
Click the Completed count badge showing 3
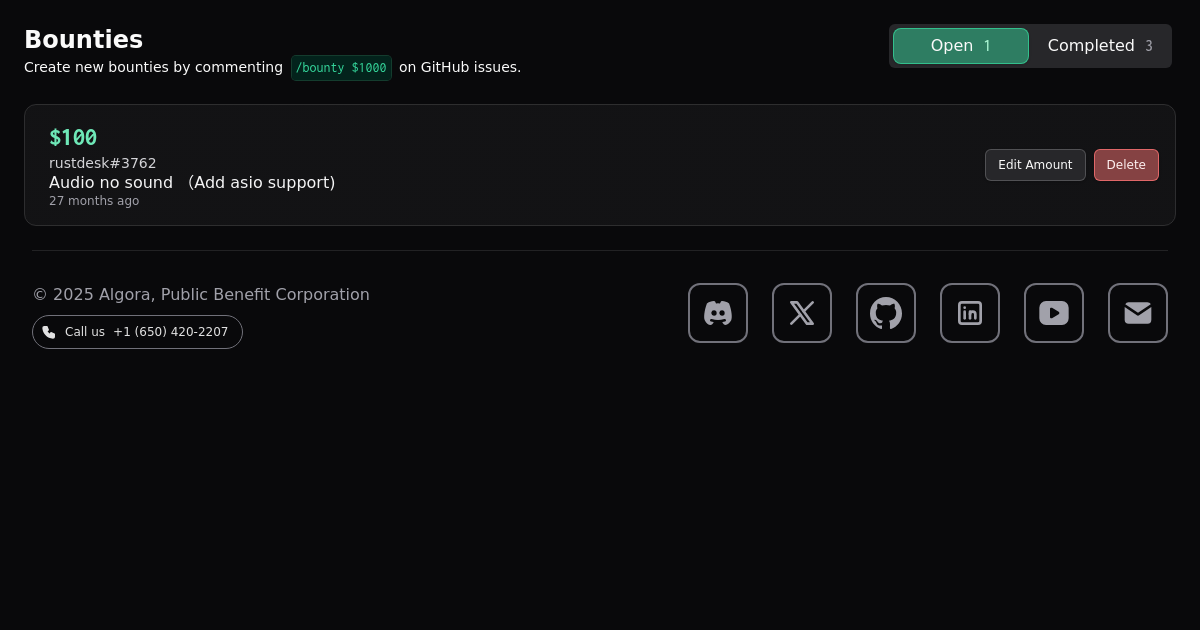coord(1149,46)
